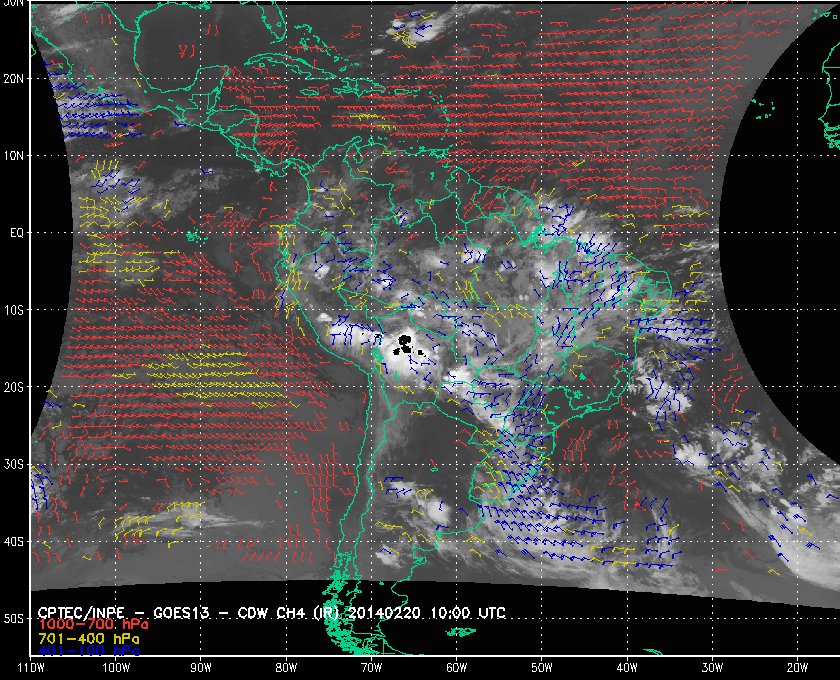This screenshot has width=840, height=680.
Task: Click the 110W longitude label
Action: coord(31,668)
